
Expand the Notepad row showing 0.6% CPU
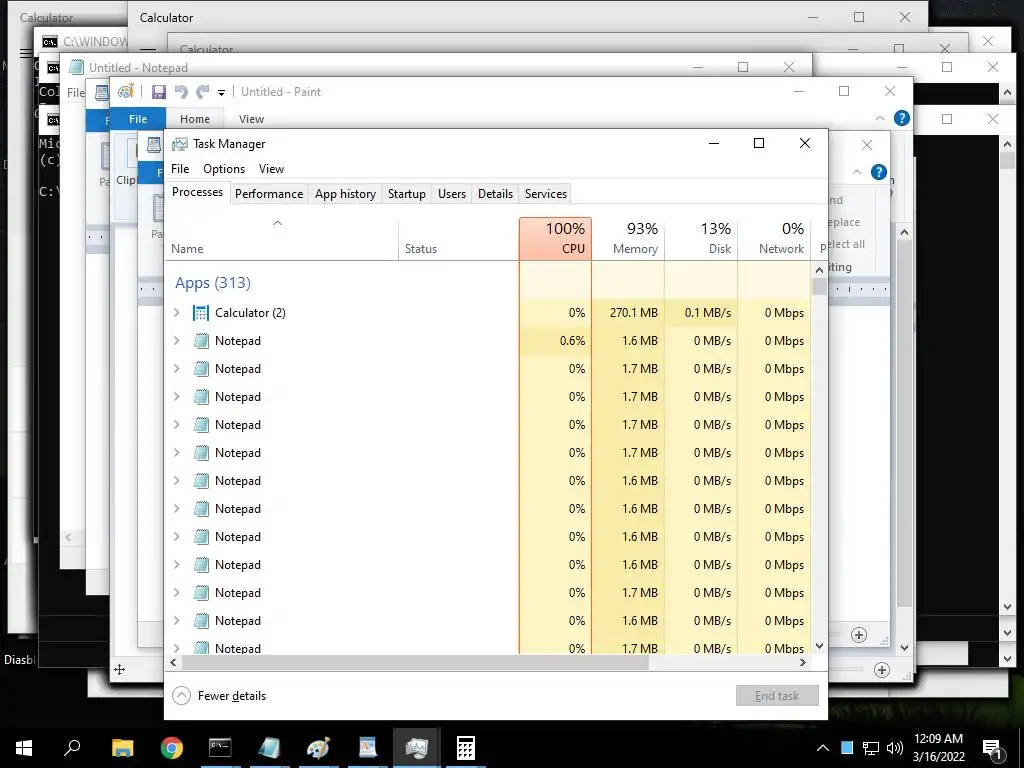coord(176,341)
